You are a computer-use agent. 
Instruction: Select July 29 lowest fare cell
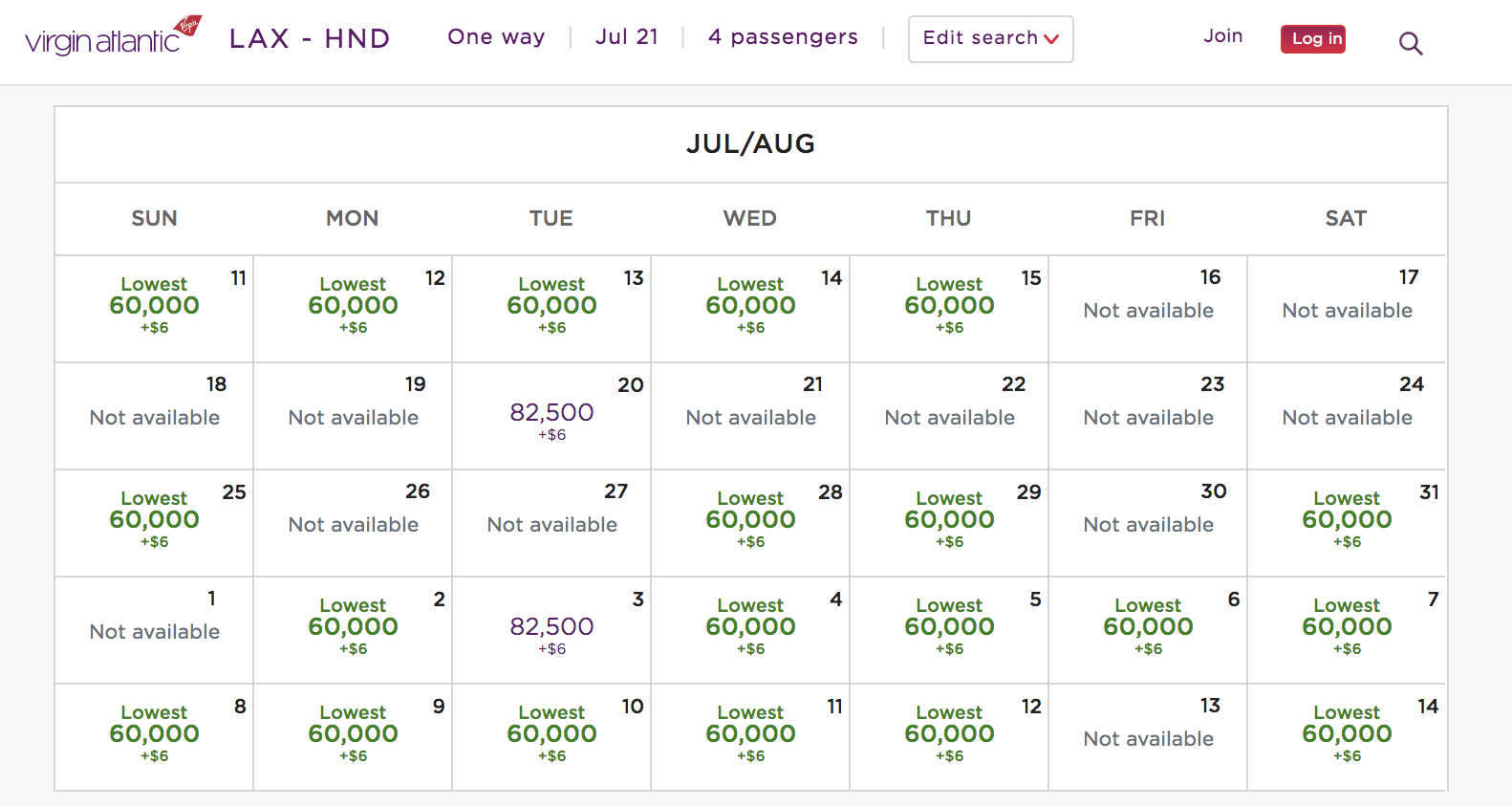pyautogui.click(x=949, y=520)
